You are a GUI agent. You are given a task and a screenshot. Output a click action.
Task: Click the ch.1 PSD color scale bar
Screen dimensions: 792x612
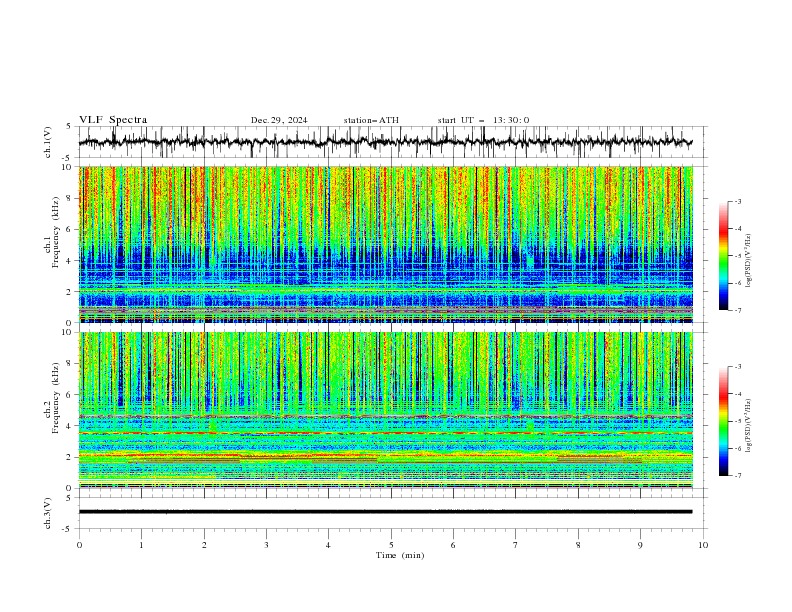[x=723, y=256]
